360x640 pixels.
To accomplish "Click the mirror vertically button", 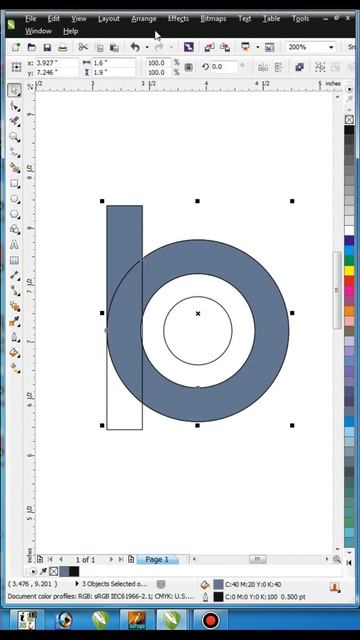I will (279, 67).
